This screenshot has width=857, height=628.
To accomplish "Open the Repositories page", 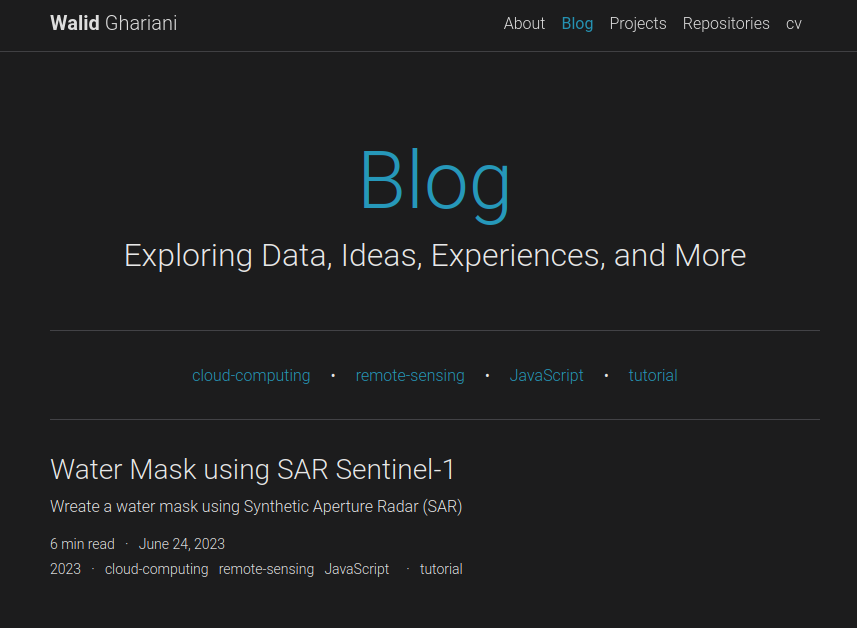I will click(726, 23).
